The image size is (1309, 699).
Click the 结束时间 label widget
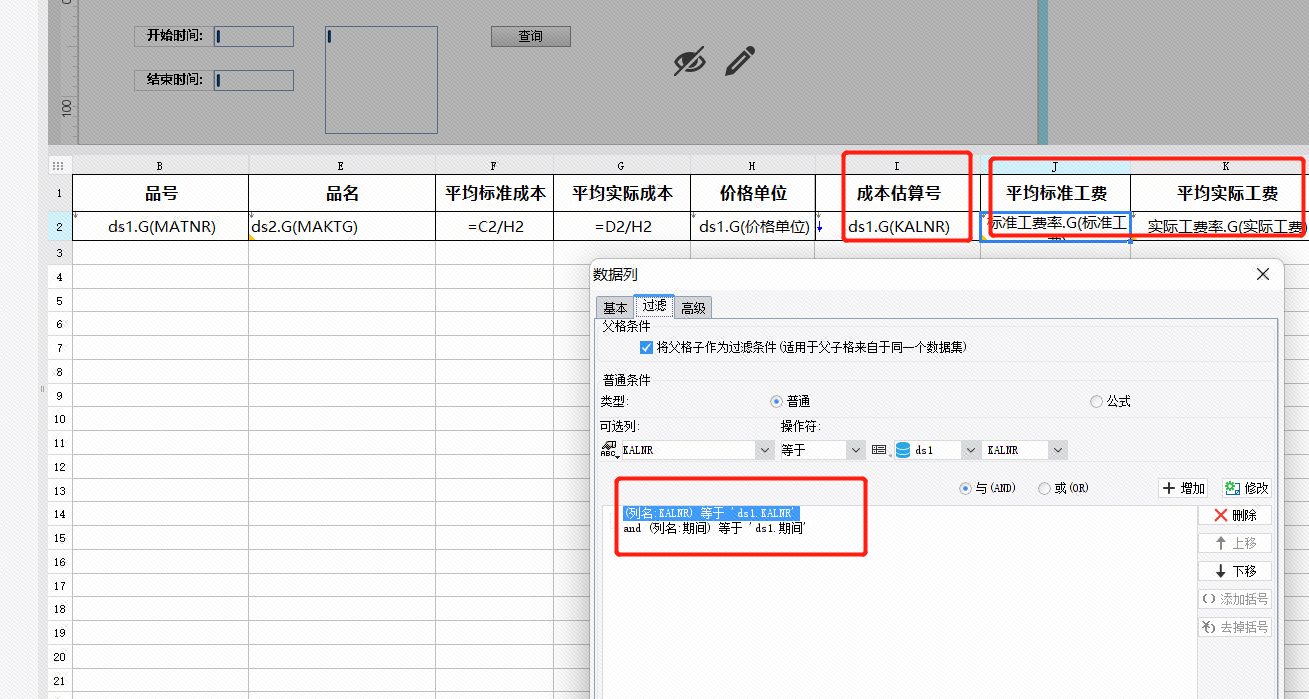coord(173,80)
